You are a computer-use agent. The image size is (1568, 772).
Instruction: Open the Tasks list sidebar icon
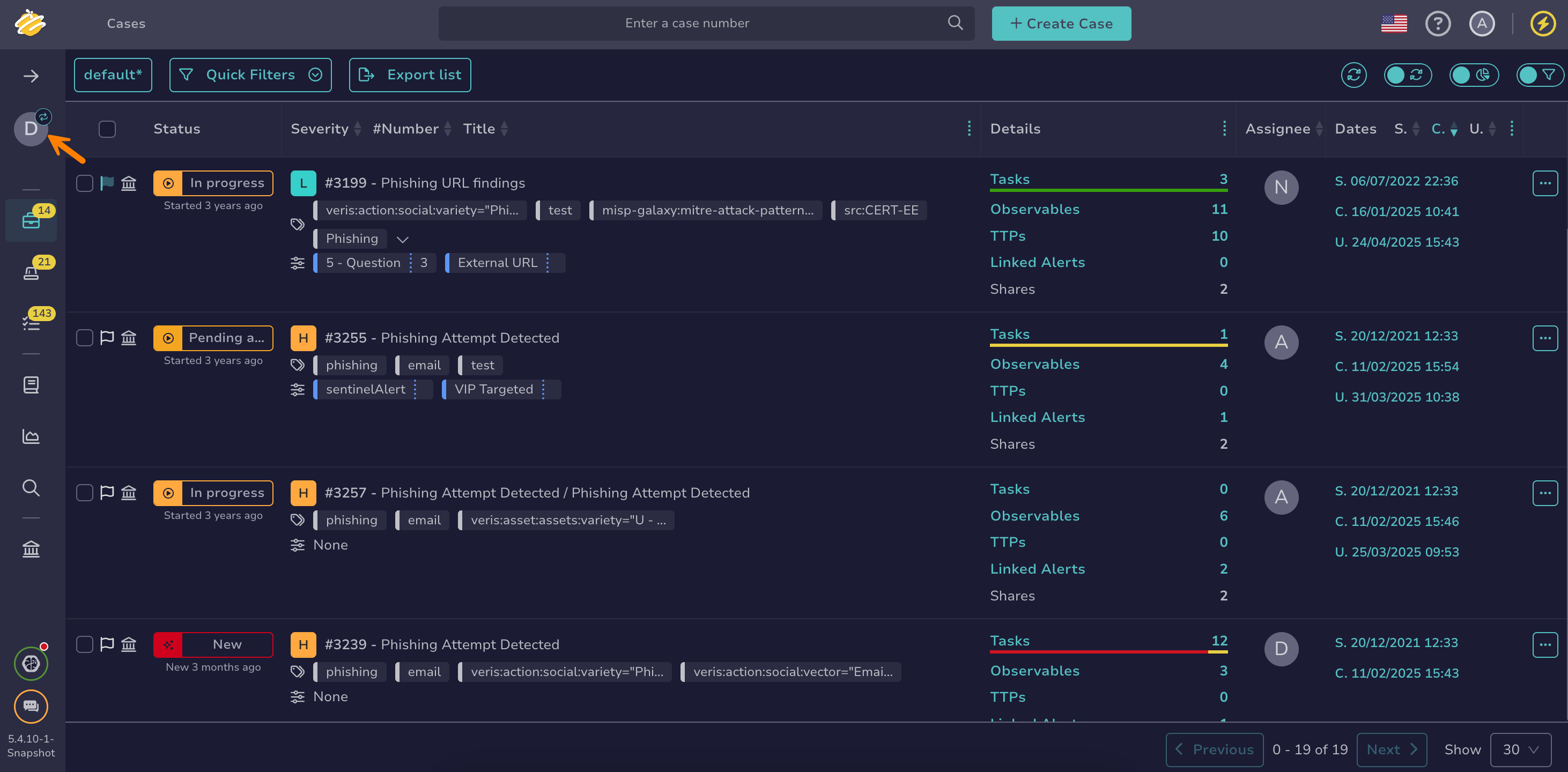coord(31,323)
